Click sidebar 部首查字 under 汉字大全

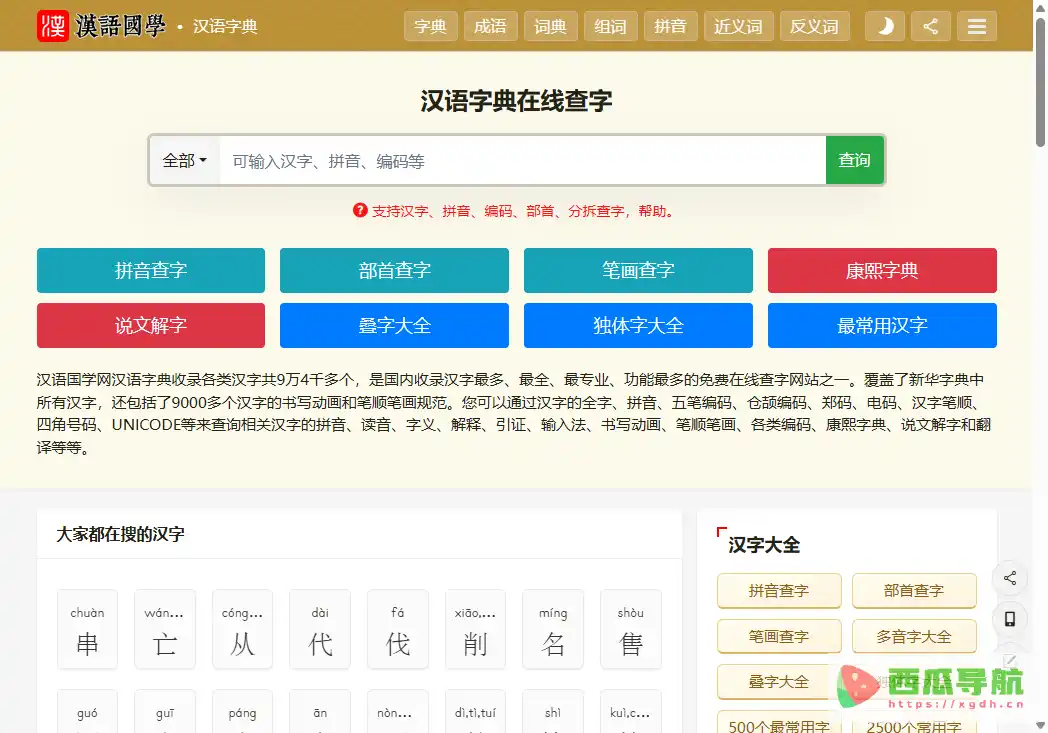(x=914, y=591)
